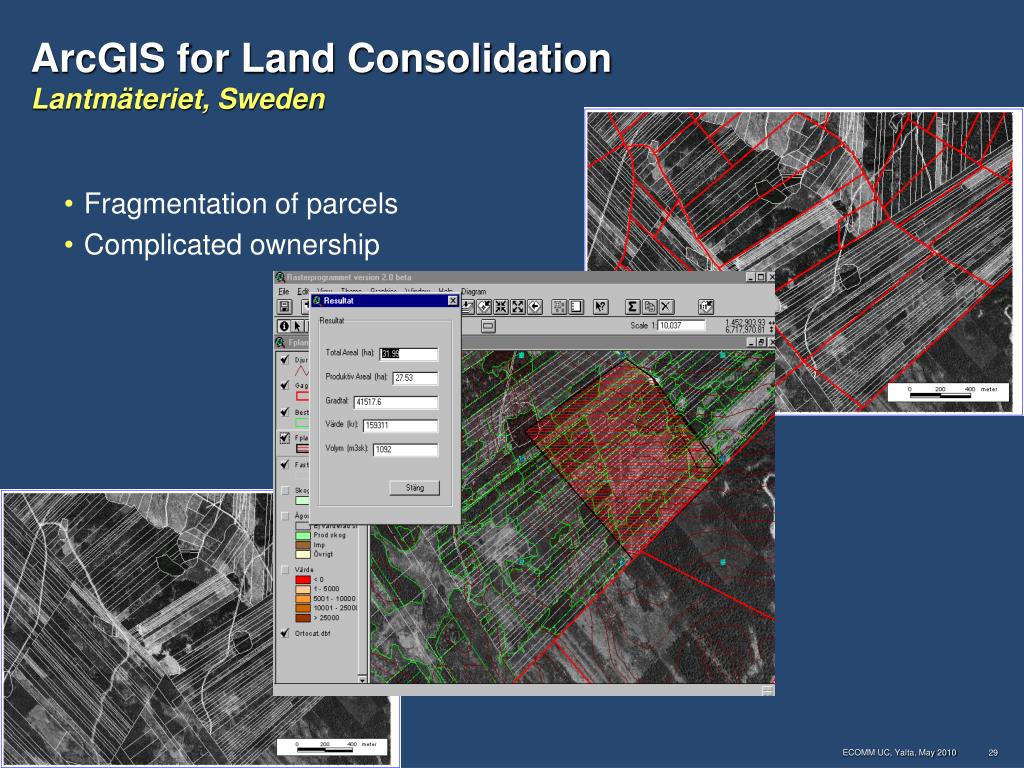The image size is (1024, 768).
Task: Go back to previous extent arrow button
Action: pyautogui.click(x=535, y=306)
